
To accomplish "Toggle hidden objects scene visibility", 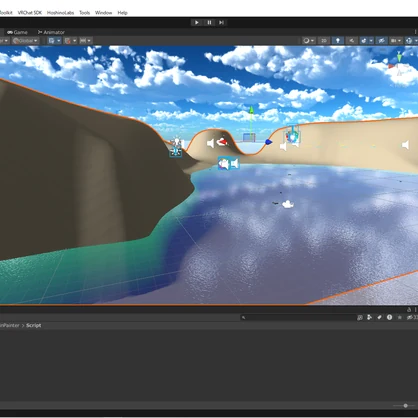I will click(x=381, y=41).
